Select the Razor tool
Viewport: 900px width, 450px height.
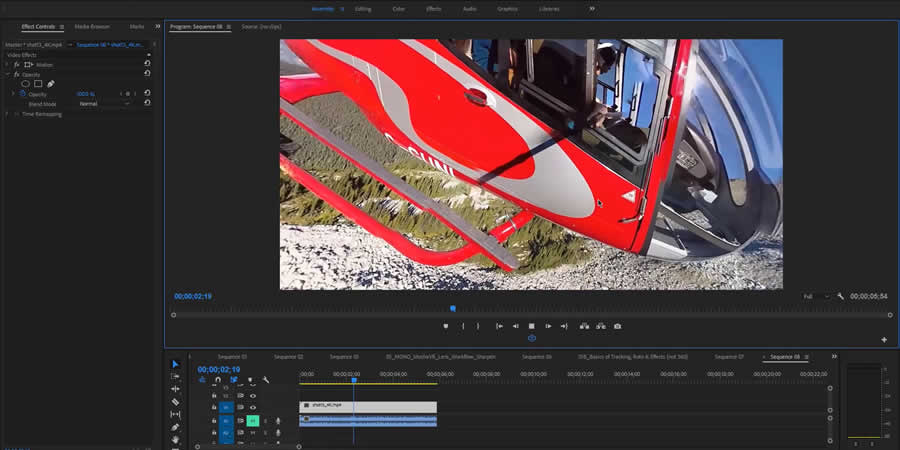[175, 401]
